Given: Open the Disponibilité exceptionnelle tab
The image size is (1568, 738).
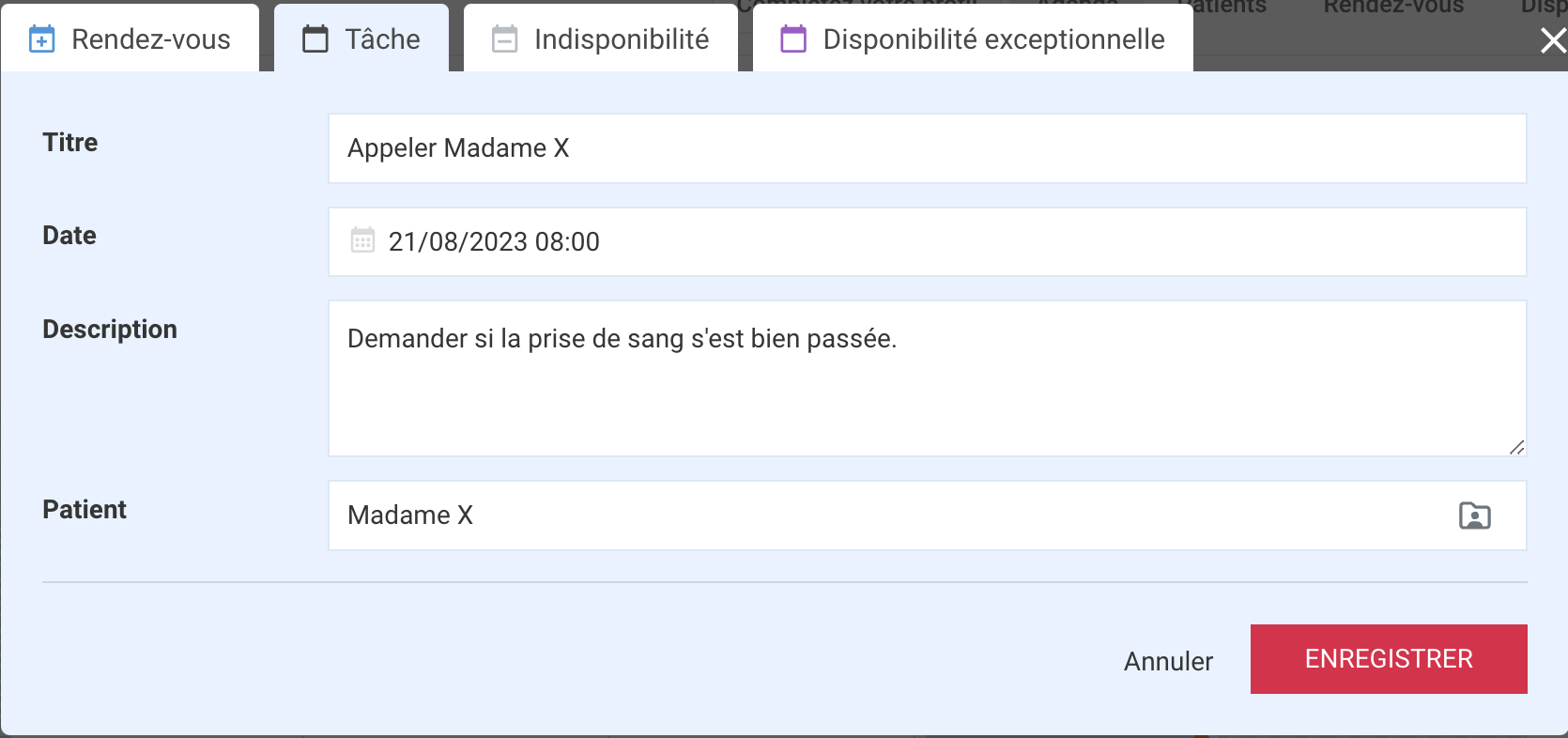Looking at the screenshot, I should tap(973, 38).
